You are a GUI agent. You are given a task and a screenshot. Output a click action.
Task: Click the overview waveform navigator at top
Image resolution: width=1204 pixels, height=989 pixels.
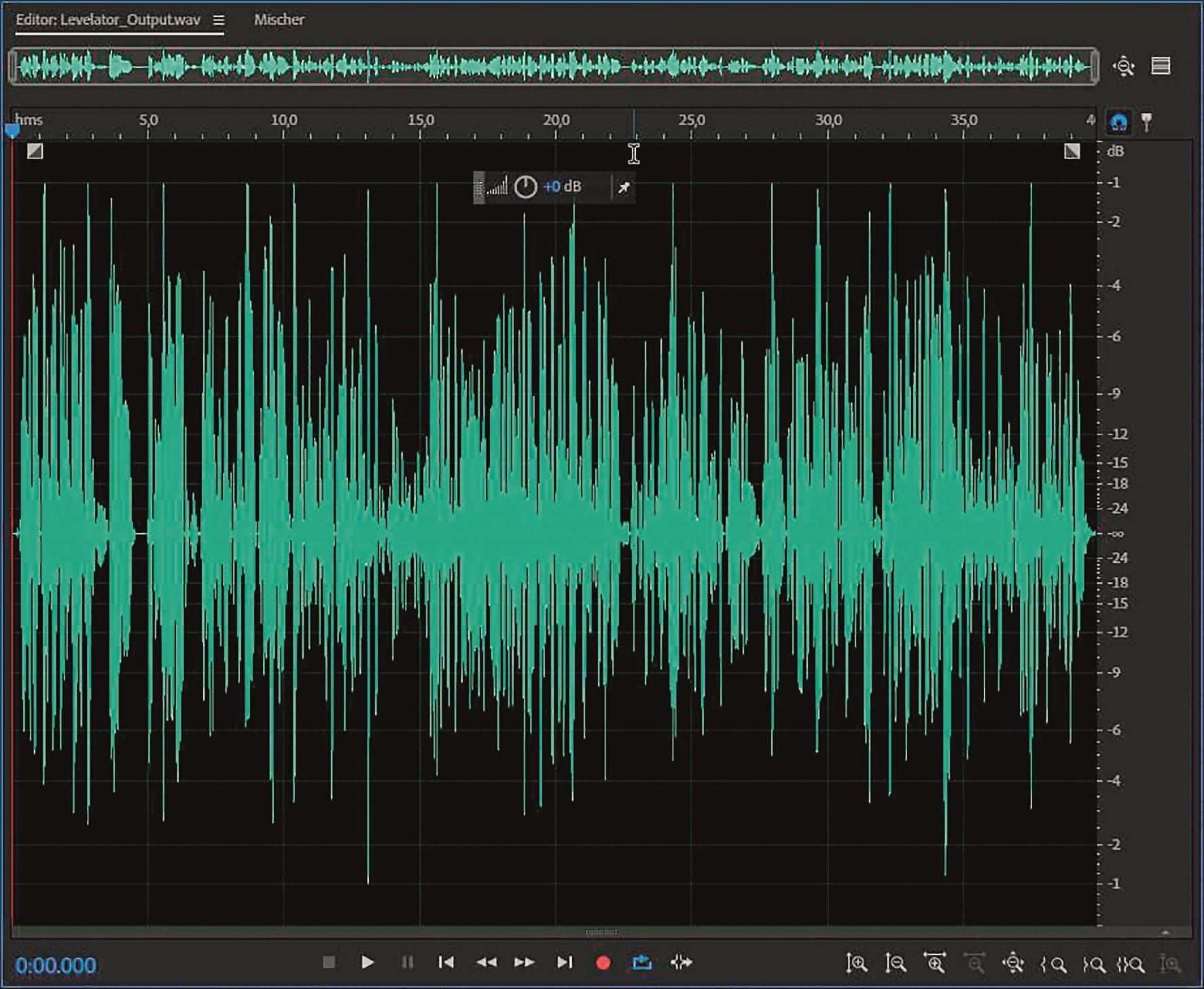tap(554, 67)
